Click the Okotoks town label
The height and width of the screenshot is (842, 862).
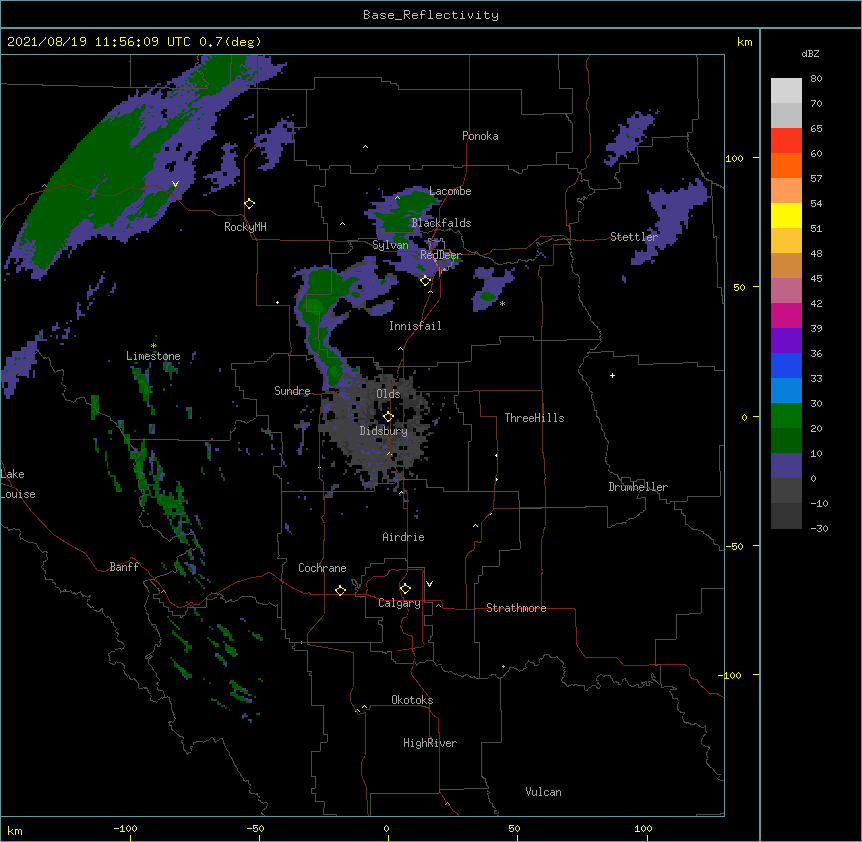point(412,700)
